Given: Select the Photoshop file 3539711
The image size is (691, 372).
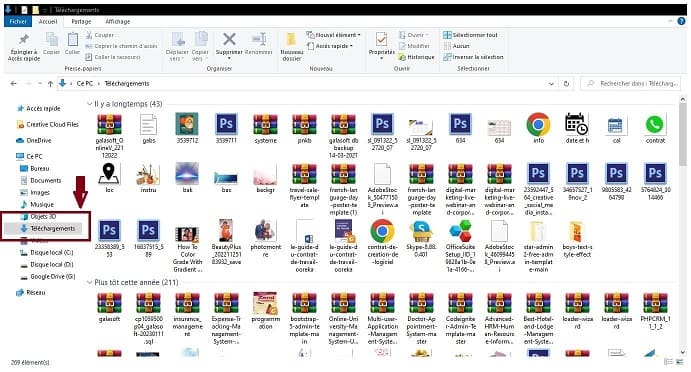Looking at the screenshot, I should pos(226,128).
